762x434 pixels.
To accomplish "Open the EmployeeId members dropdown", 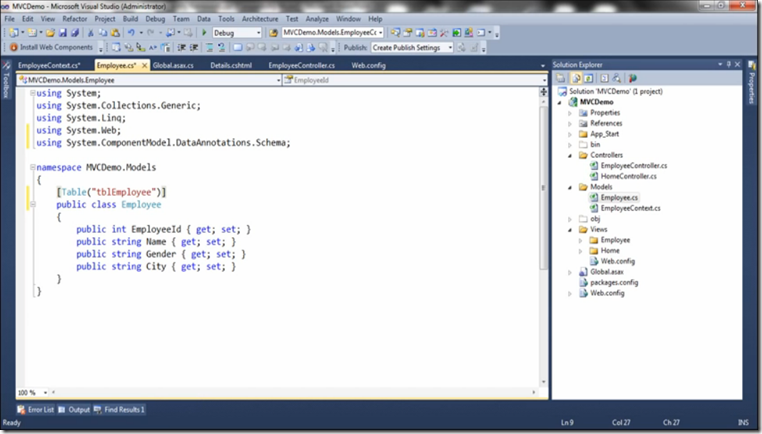I will (x=415, y=80).
